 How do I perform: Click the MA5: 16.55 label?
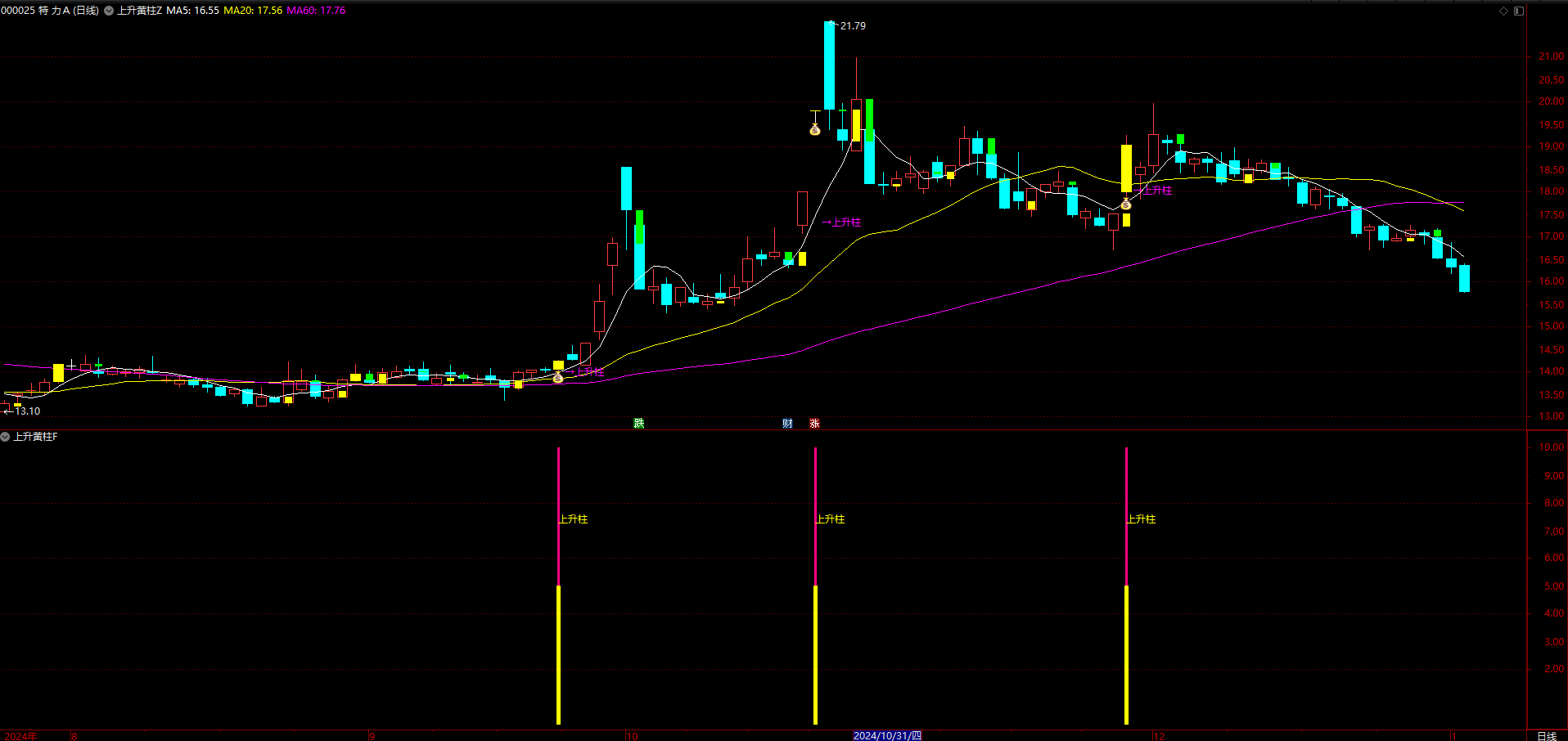pyautogui.click(x=193, y=11)
